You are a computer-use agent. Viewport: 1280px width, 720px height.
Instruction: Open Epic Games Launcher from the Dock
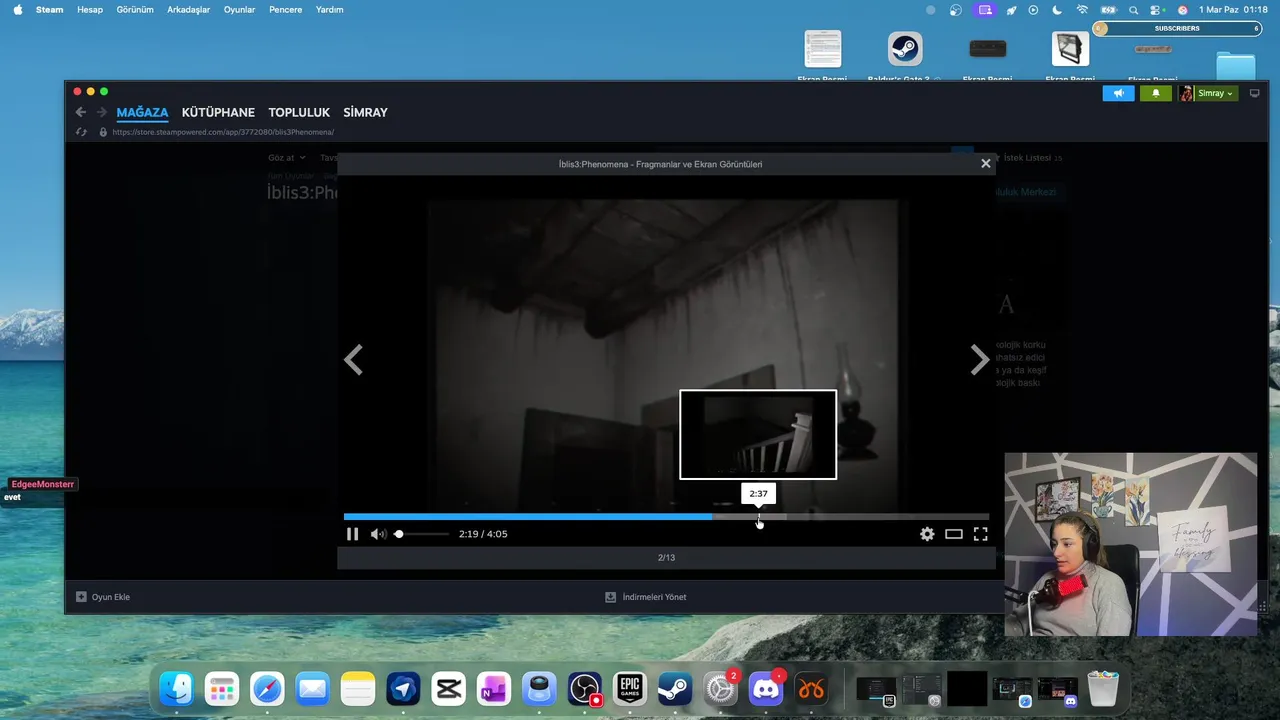coord(629,689)
